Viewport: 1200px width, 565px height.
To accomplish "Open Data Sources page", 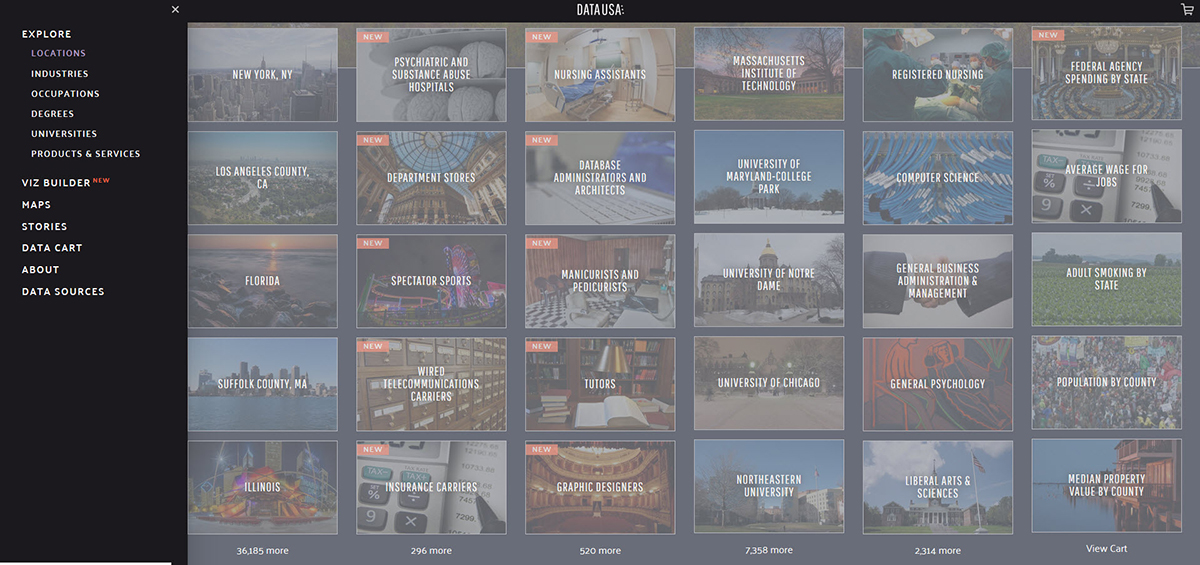I will click(63, 292).
